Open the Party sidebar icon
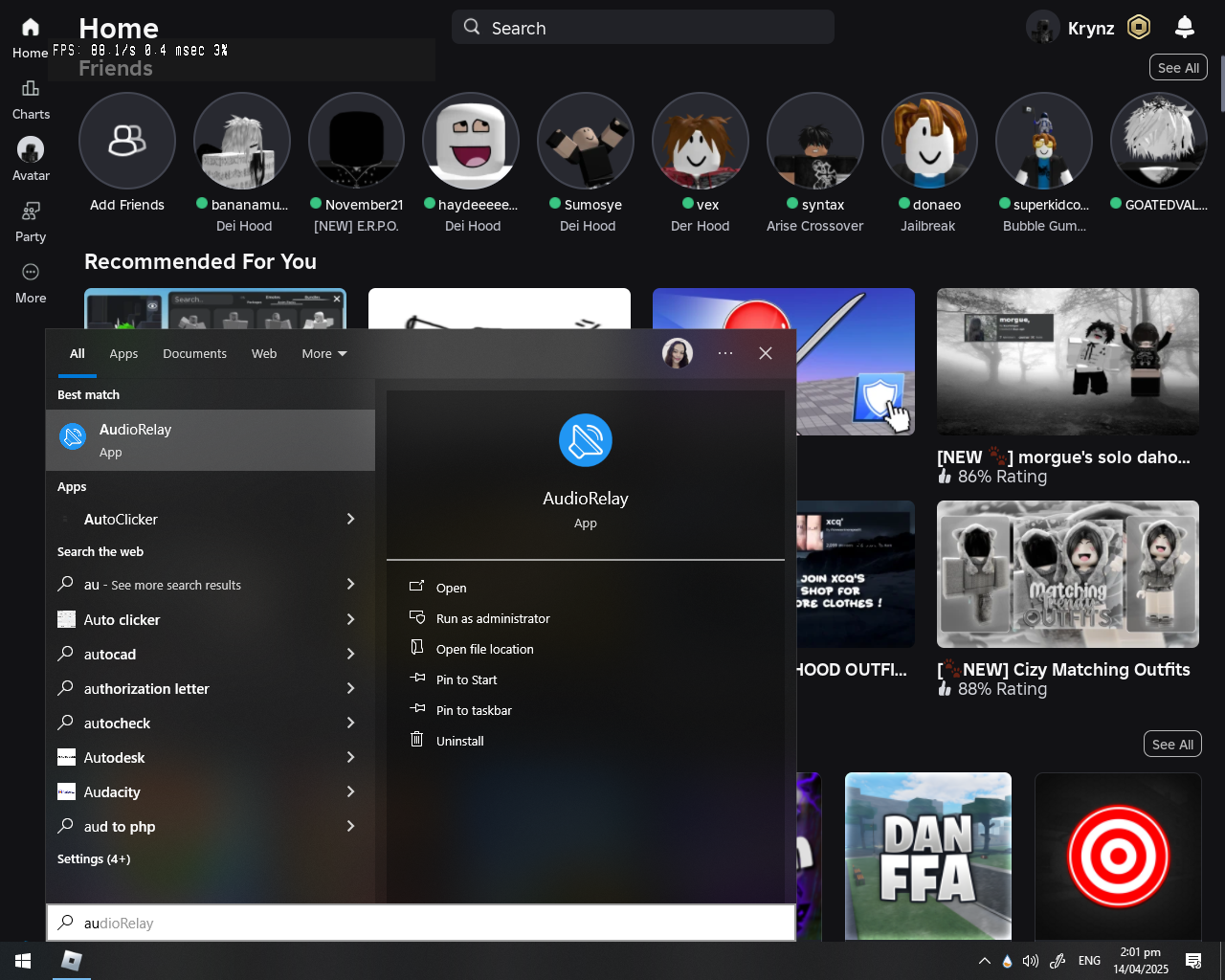The height and width of the screenshot is (980, 1225). click(31, 212)
